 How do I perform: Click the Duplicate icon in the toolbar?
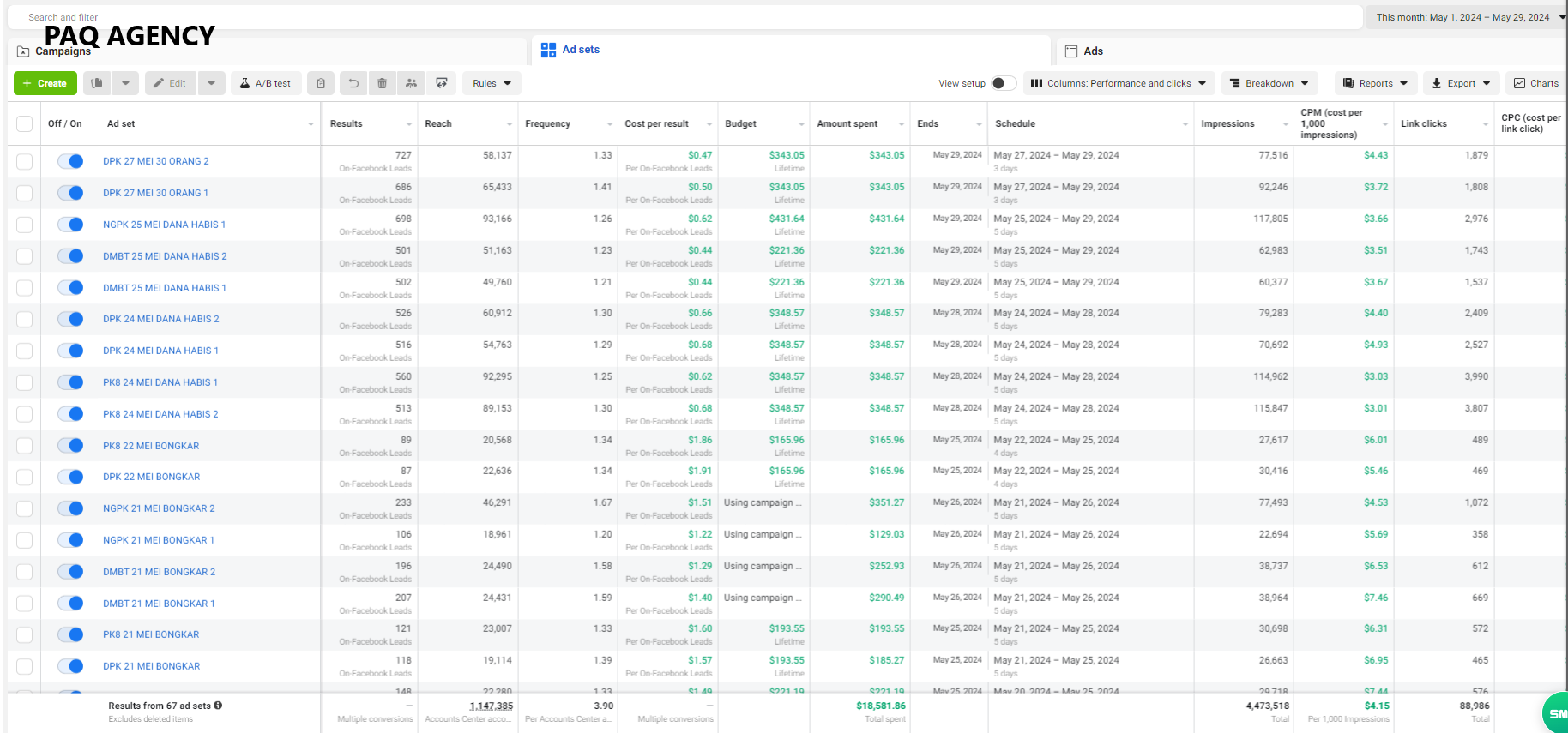click(x=98, y=83)
